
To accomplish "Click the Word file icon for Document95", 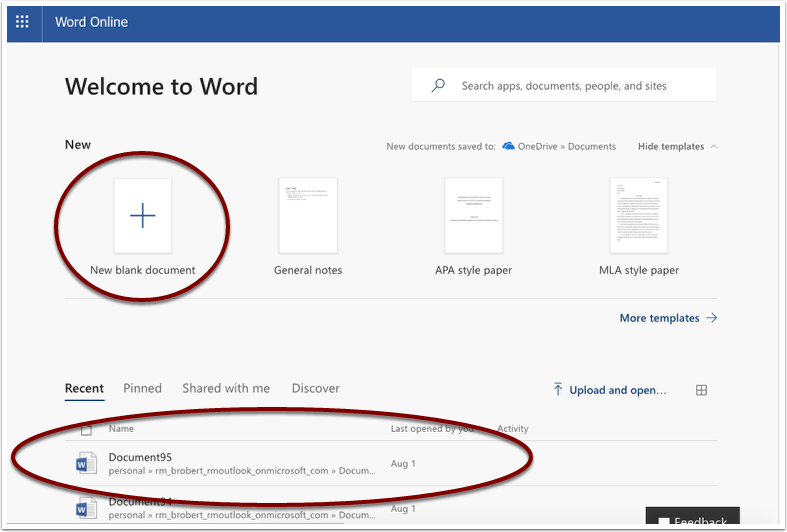I will (x=86, y=463).
